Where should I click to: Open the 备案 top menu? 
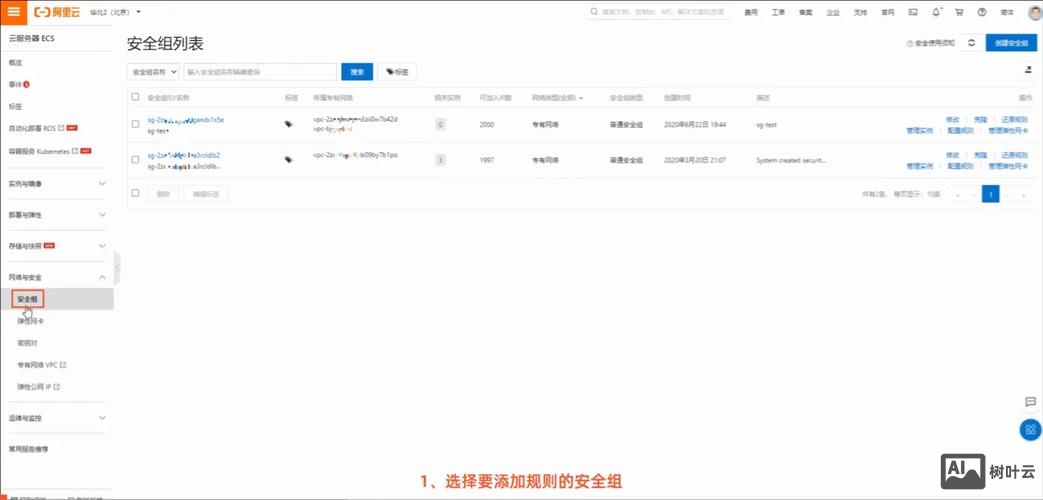[806, 12]
